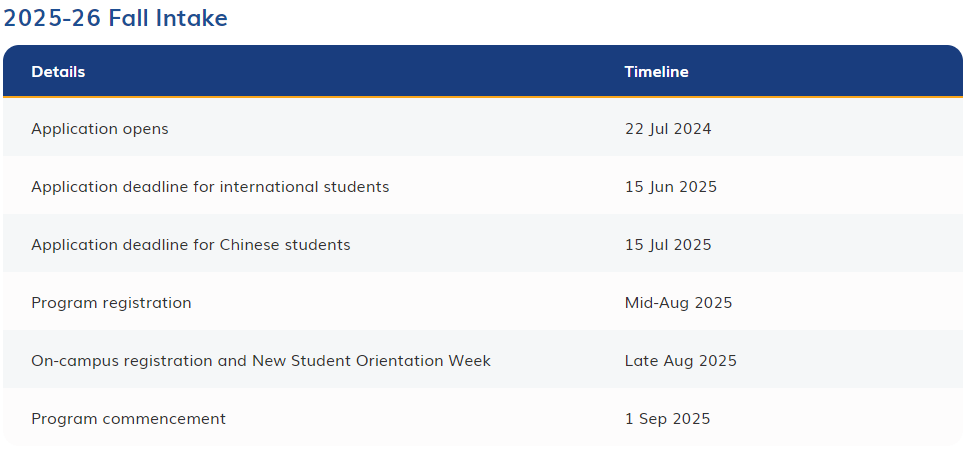Select Application deadline for Chinese students text

coord(191,245)
